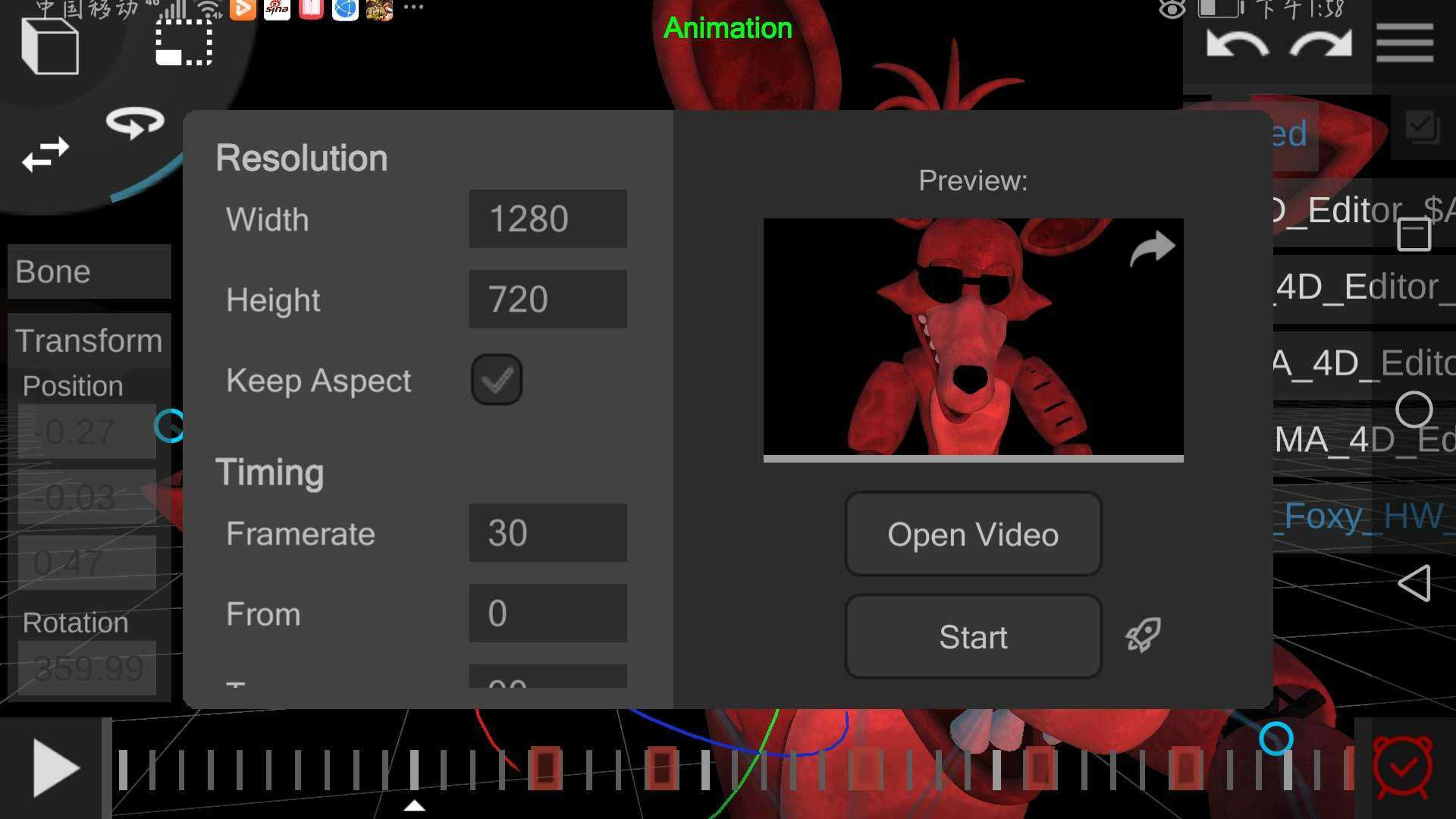Click the Animation mode label
This screenshot has width=1456, height=819.
coord(727,28)
